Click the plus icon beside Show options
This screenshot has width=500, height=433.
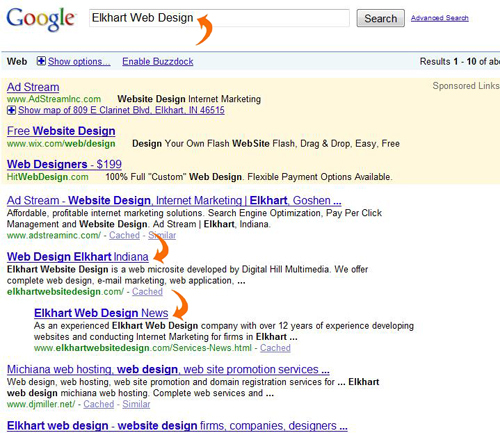[x=41, y=61]
